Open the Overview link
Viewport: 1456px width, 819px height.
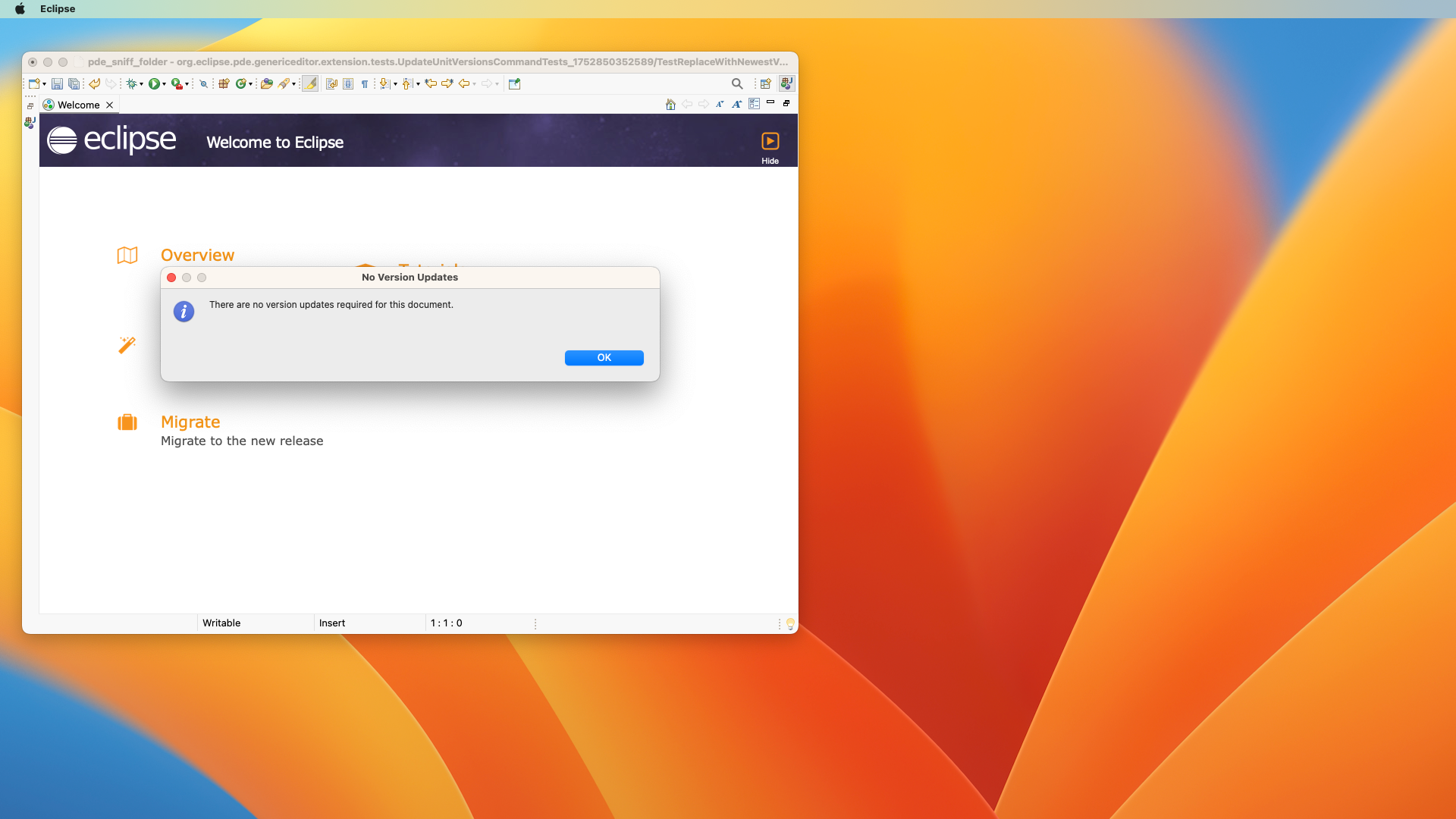pyautogui.click(x=197, y=256)
